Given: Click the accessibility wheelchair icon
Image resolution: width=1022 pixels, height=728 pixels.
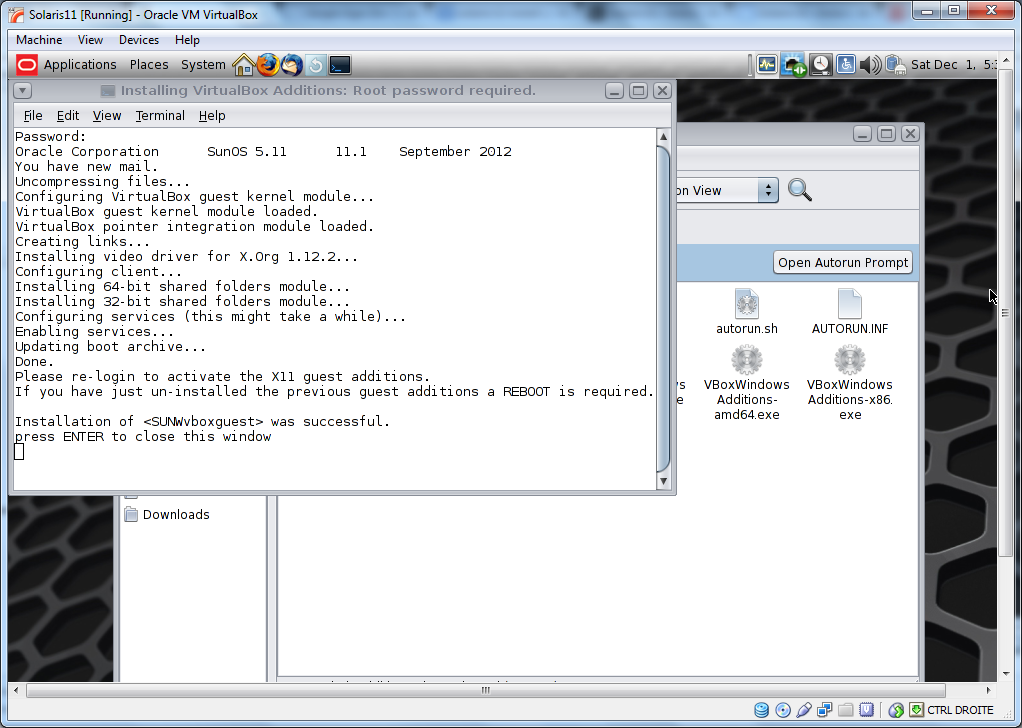Looking at the screenshot, I should click(845, 65).
